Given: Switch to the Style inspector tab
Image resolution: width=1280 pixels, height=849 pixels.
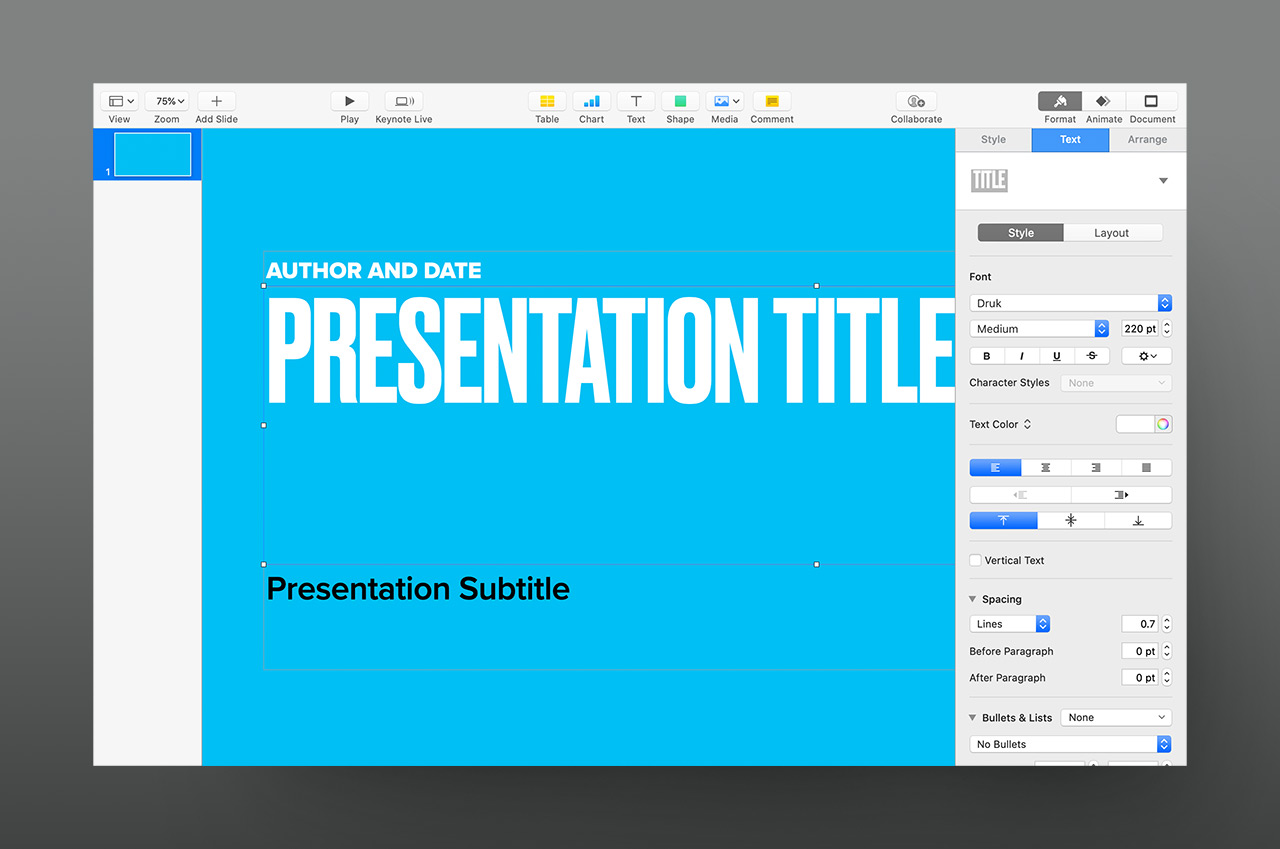Looking at the screenshot, I should 993,140.
